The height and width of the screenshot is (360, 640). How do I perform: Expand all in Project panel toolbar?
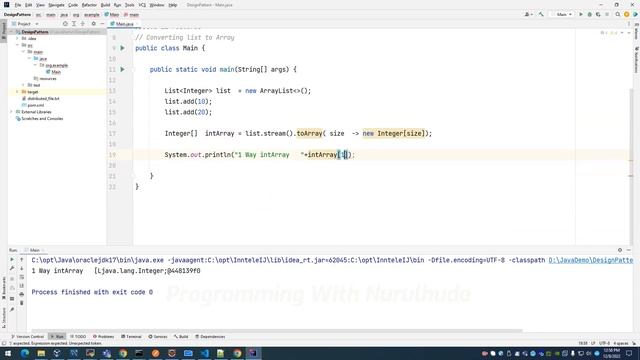[74, 24]
